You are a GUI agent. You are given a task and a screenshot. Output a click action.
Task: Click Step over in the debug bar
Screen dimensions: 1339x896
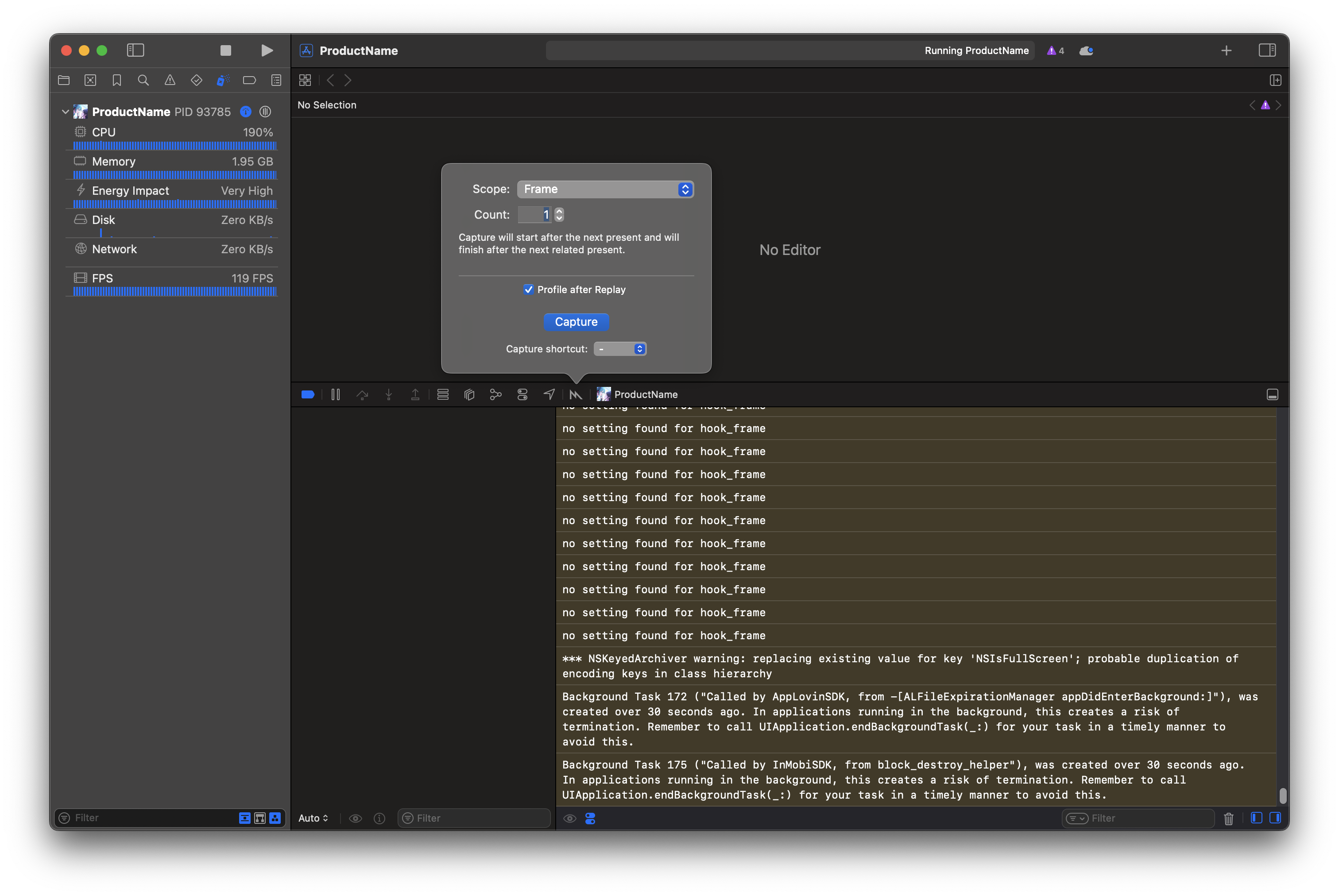click(362, 394)
